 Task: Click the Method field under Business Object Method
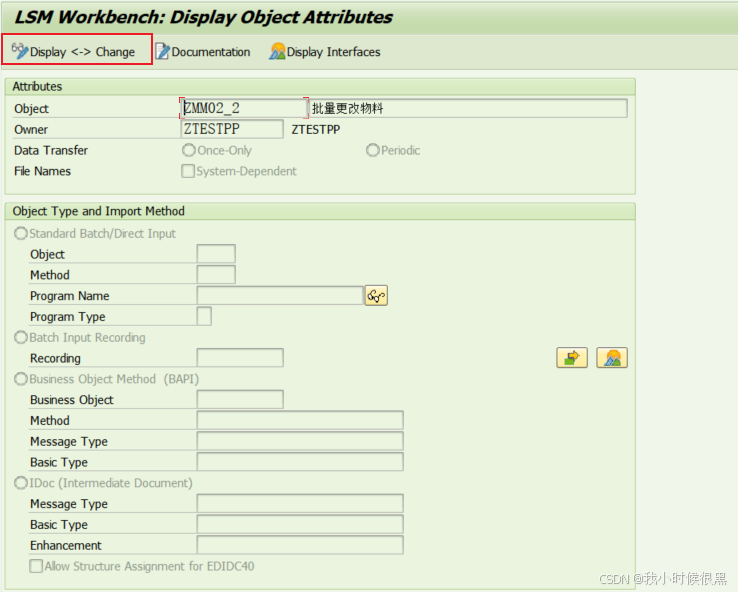tap(300, 420)
